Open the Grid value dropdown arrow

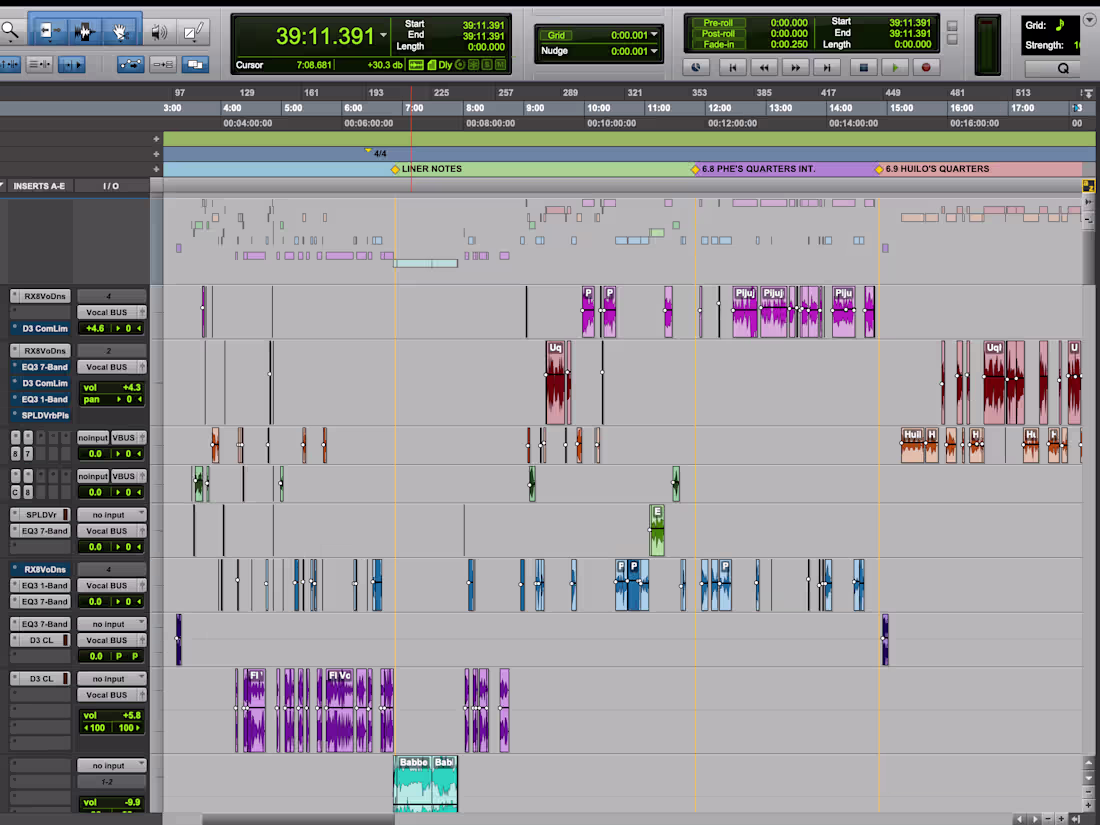click(x=654, y=34)
